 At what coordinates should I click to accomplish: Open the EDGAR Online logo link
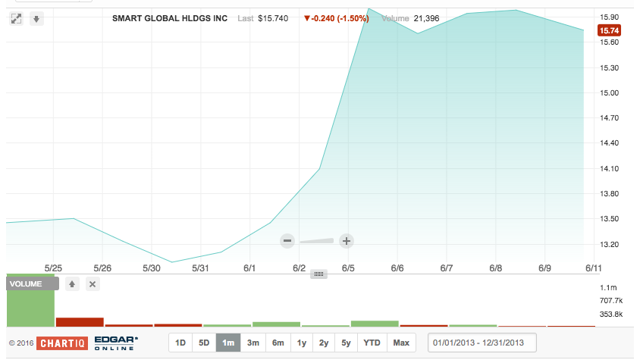116,343
